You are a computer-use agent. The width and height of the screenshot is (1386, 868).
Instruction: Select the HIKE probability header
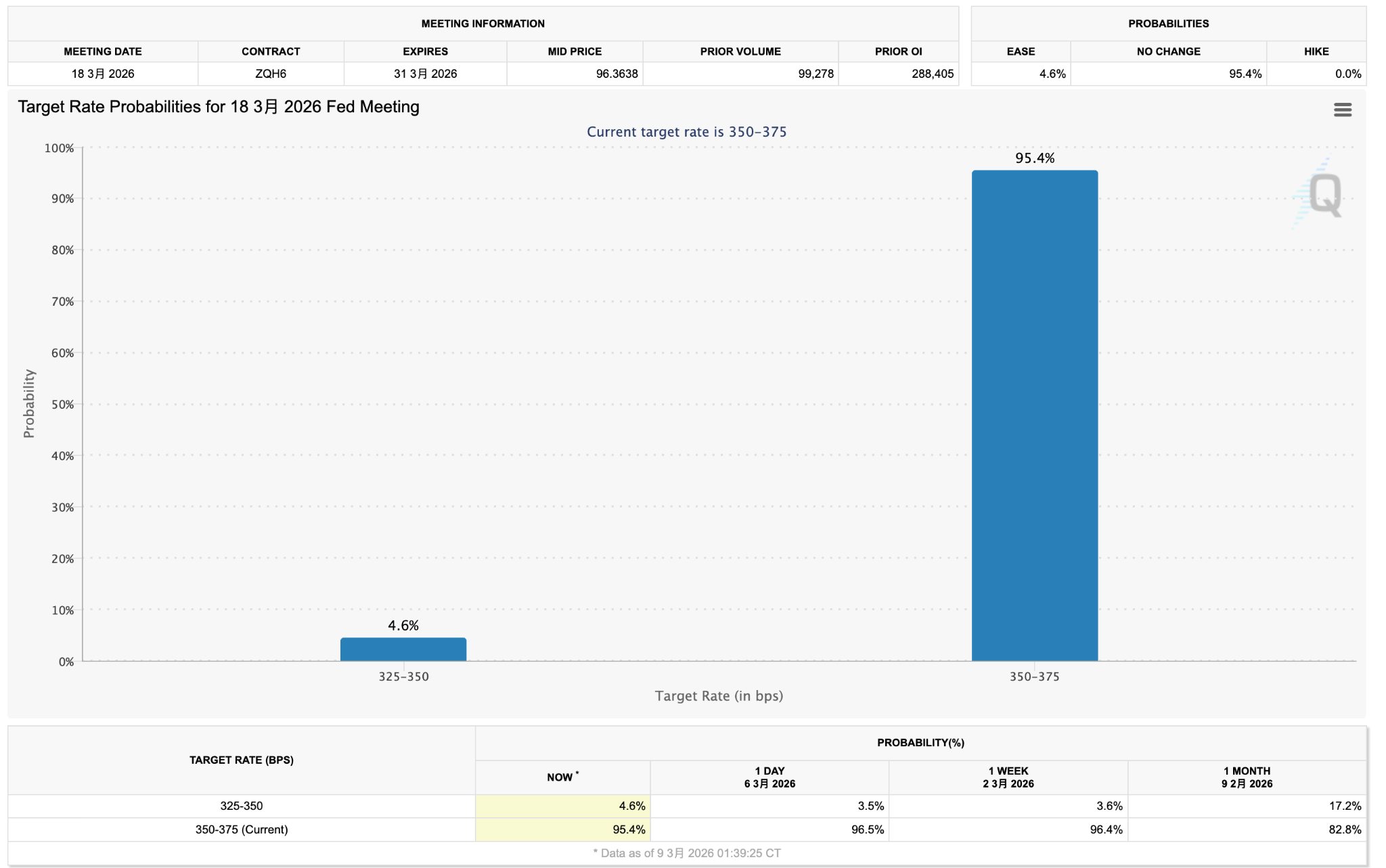click(1316, 51)
